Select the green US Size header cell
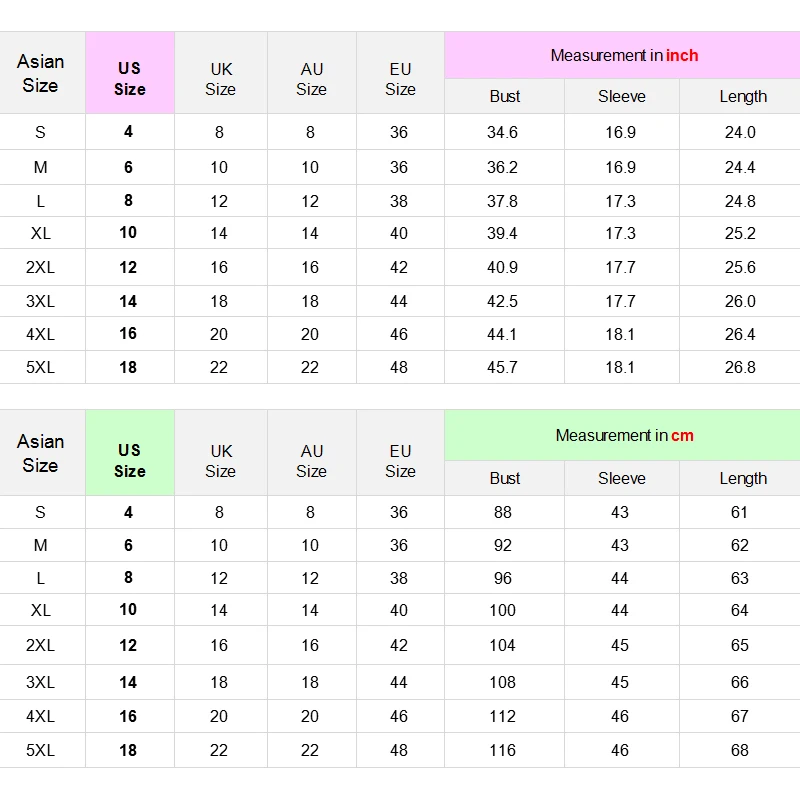 tap(130, 453)
